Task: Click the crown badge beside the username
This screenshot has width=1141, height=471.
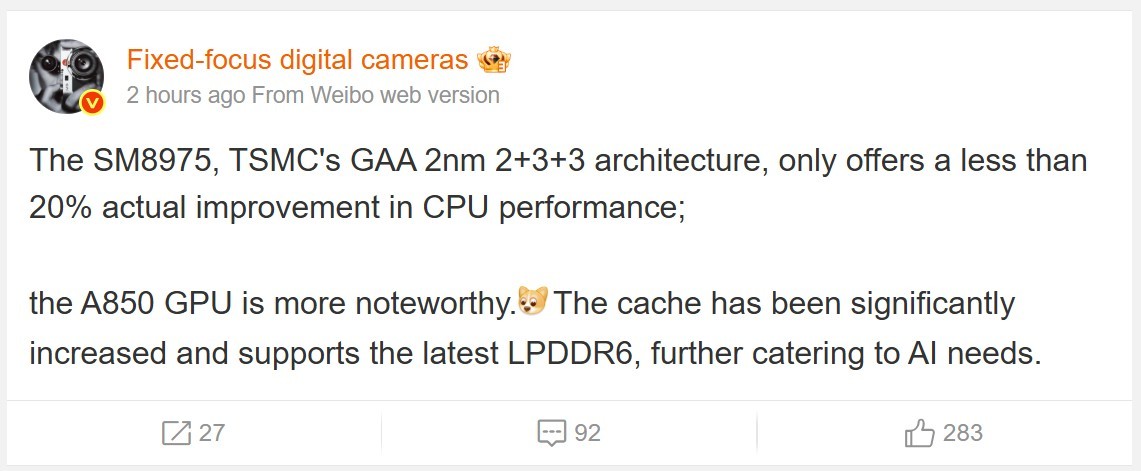Action: point(493,60)
